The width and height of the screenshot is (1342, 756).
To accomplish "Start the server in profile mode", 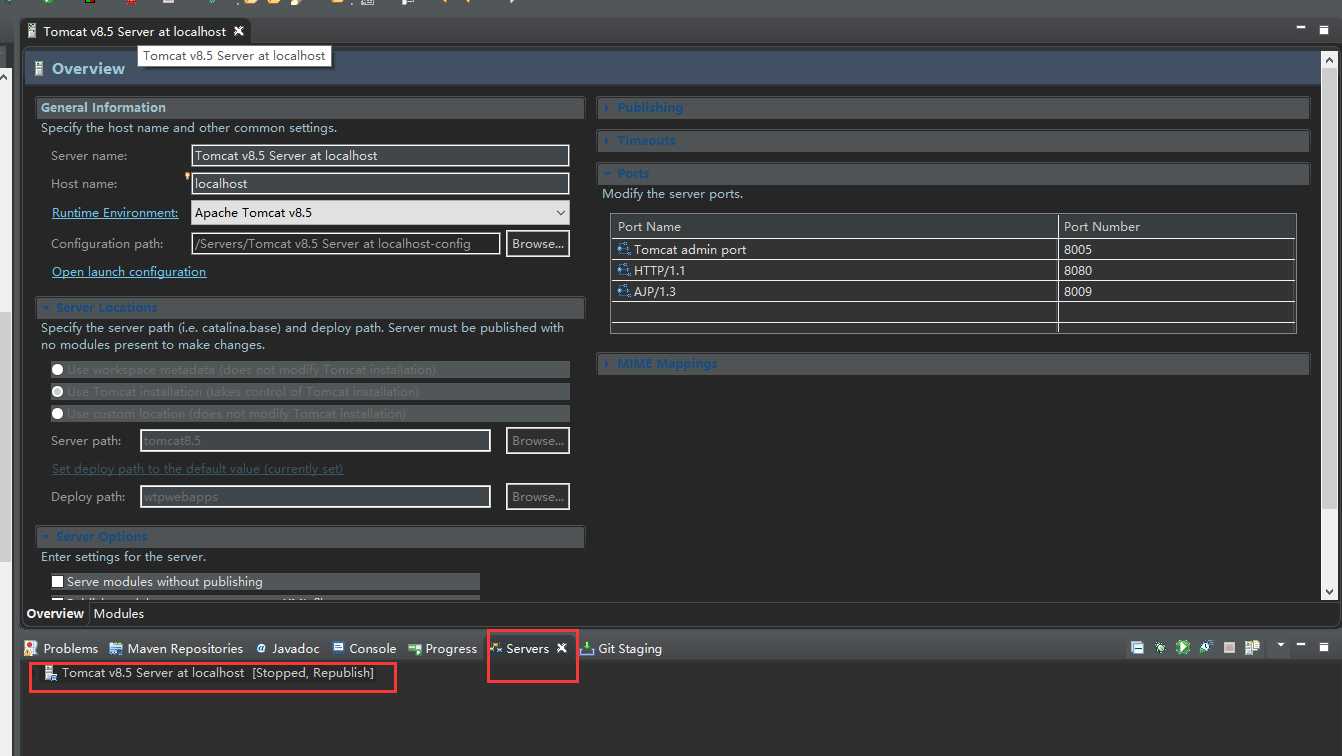I will [x=1206, y=648].
